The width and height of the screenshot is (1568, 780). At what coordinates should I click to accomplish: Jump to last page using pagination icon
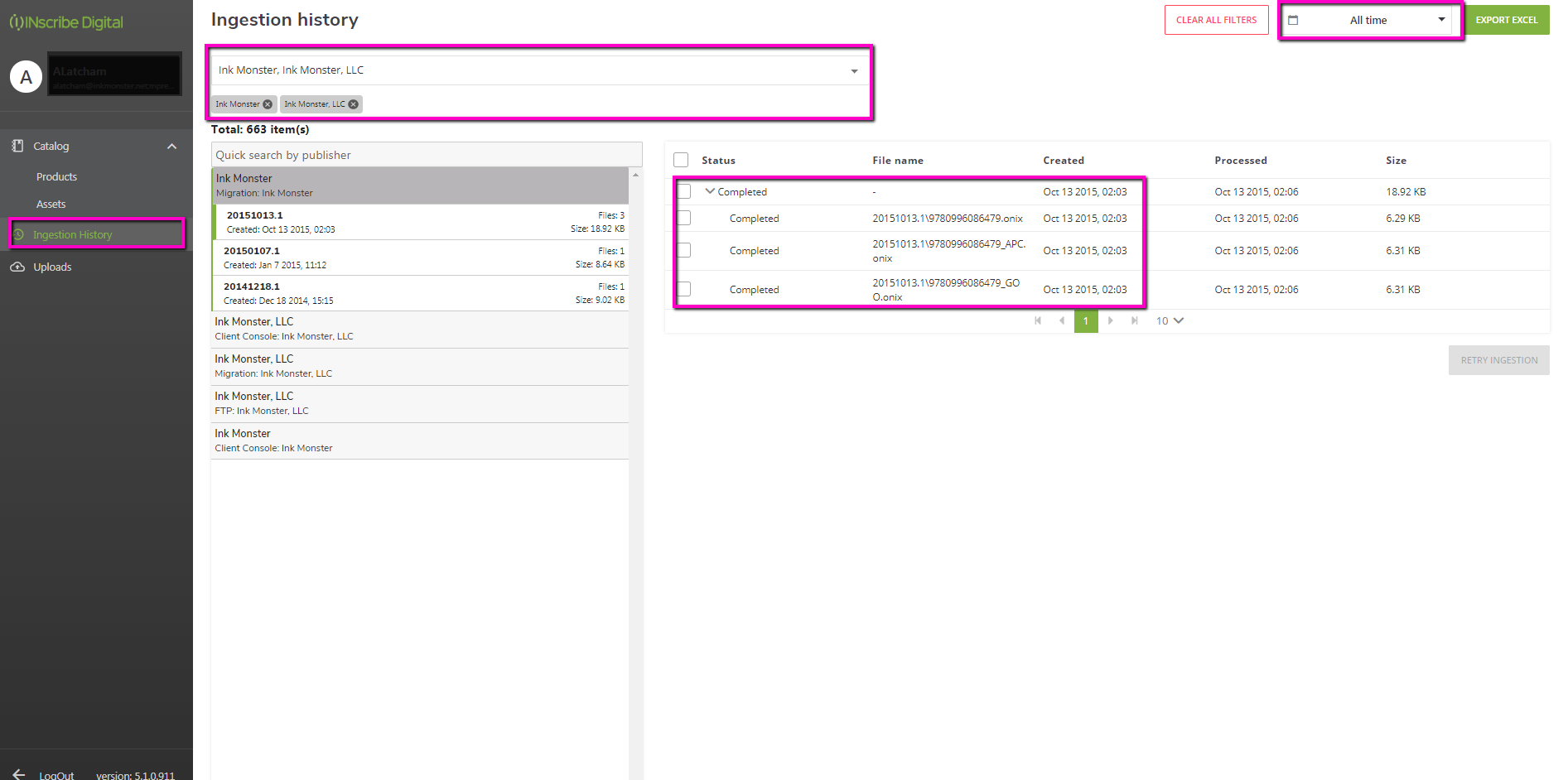point(1134,321)
